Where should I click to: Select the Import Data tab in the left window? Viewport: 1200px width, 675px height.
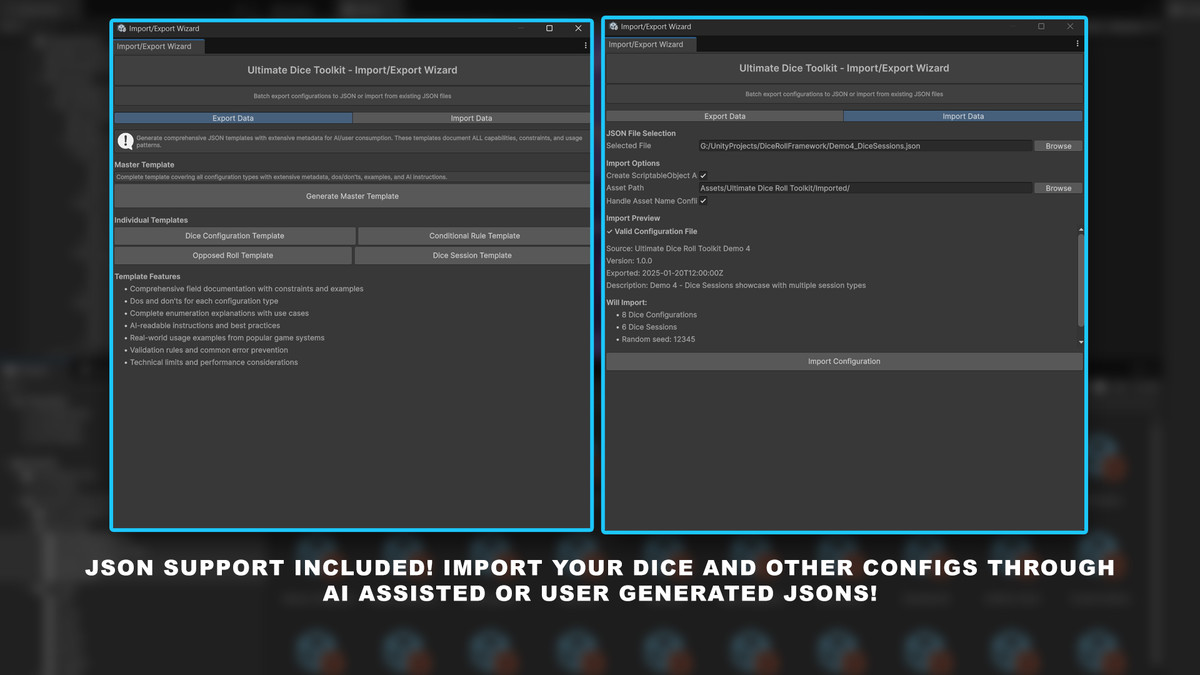click(470, 117)
